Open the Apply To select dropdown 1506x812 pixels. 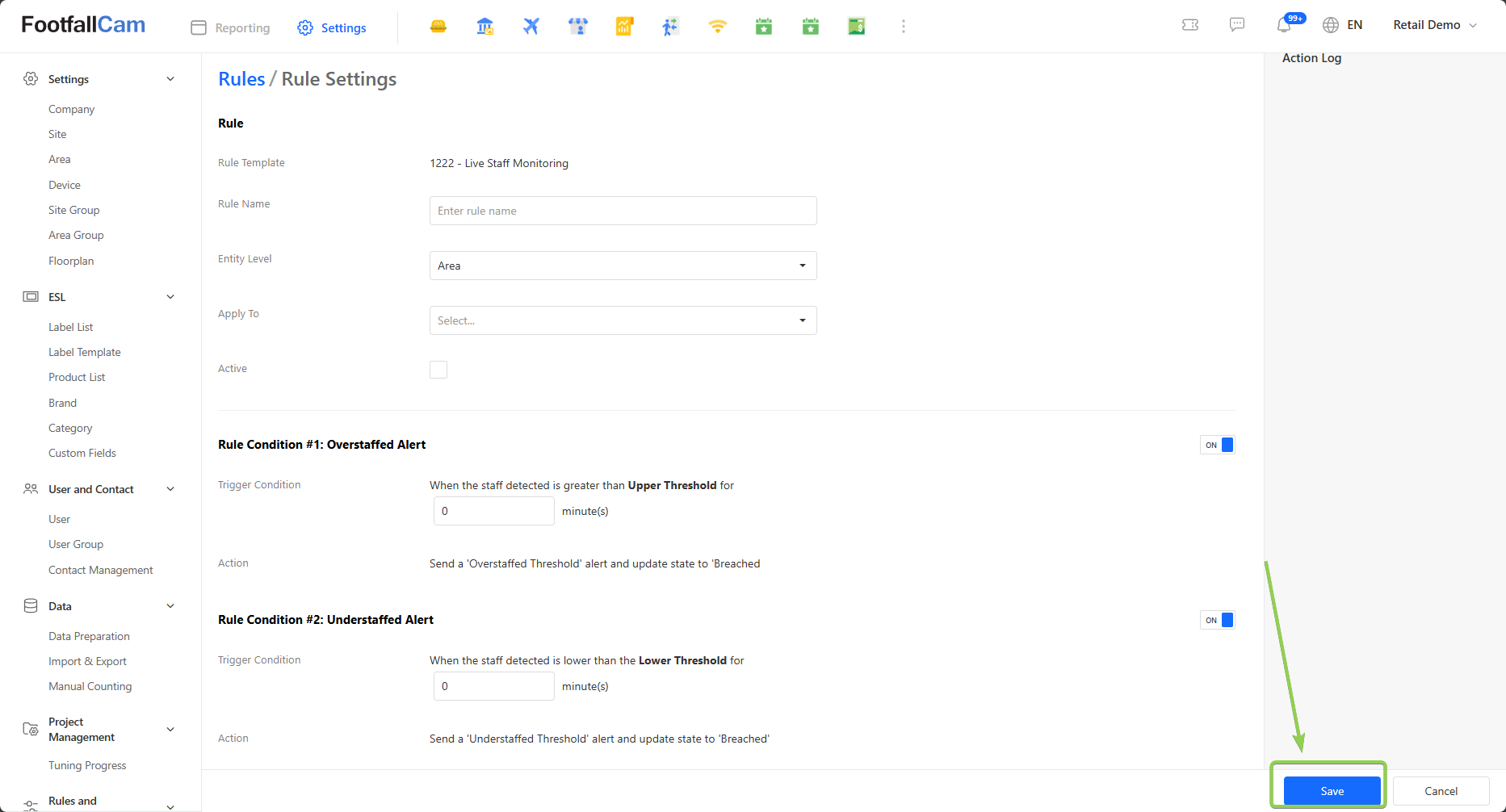pos(623,320)
